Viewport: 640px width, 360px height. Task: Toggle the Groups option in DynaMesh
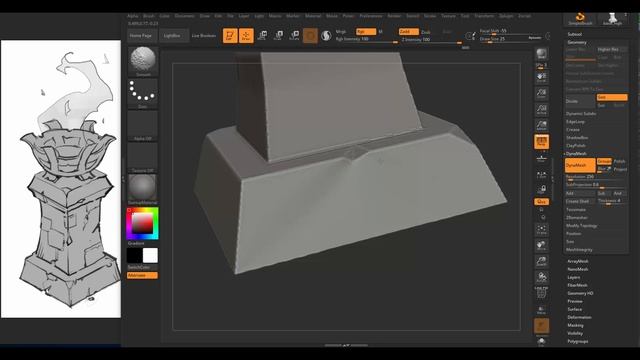pos(604,161)
